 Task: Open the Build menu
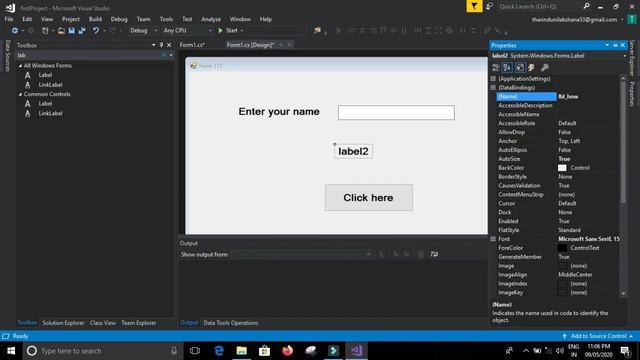pos(95,19)
